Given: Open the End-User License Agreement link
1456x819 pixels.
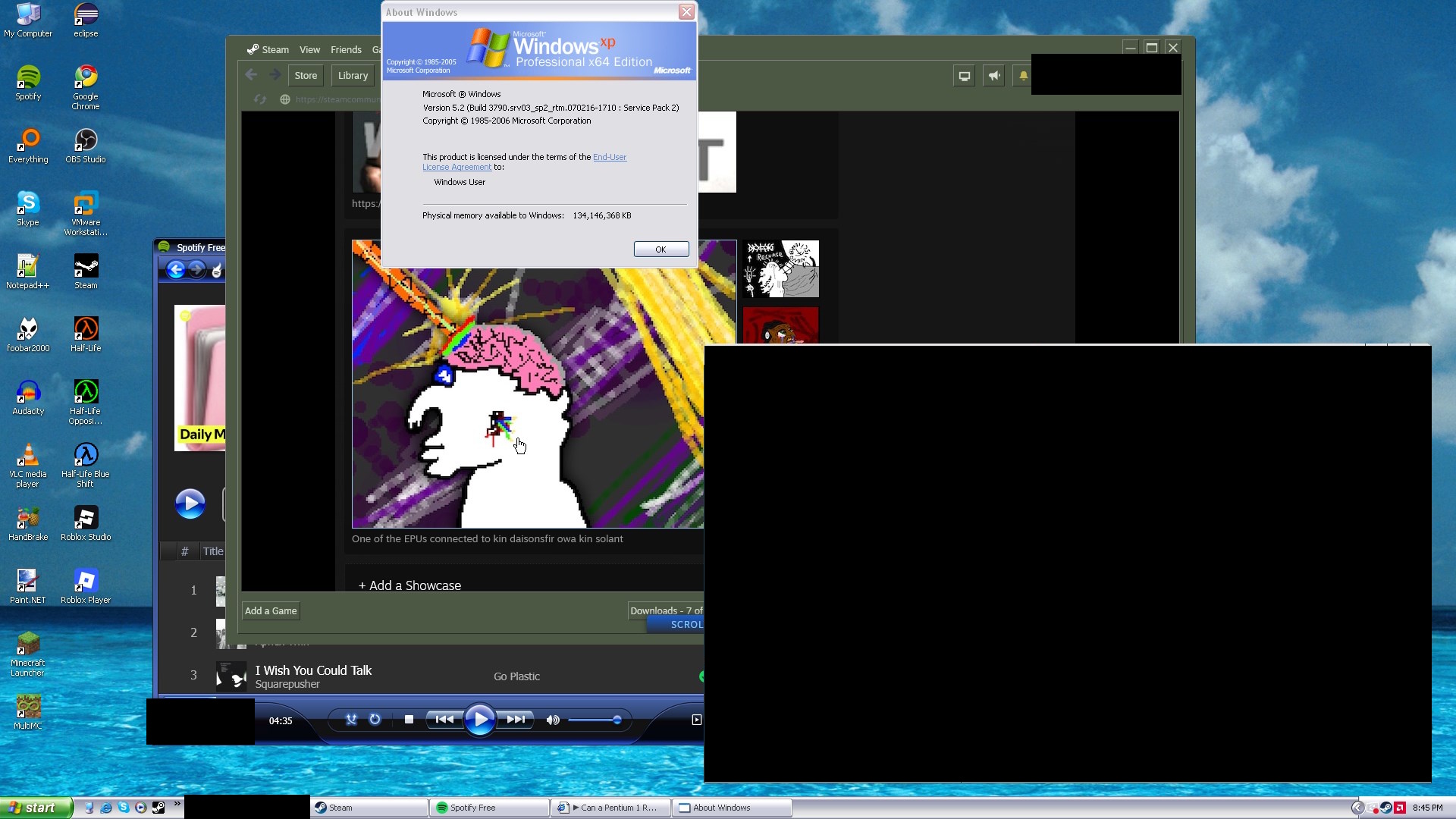Looking at the screenshot, I should [x=609, y=158].
